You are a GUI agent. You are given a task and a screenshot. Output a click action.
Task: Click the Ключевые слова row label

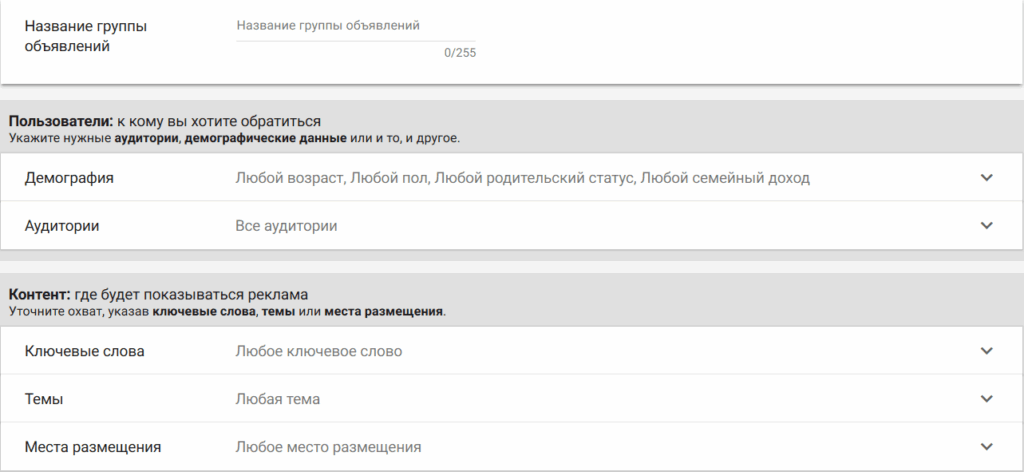click(x=84, y=351)
